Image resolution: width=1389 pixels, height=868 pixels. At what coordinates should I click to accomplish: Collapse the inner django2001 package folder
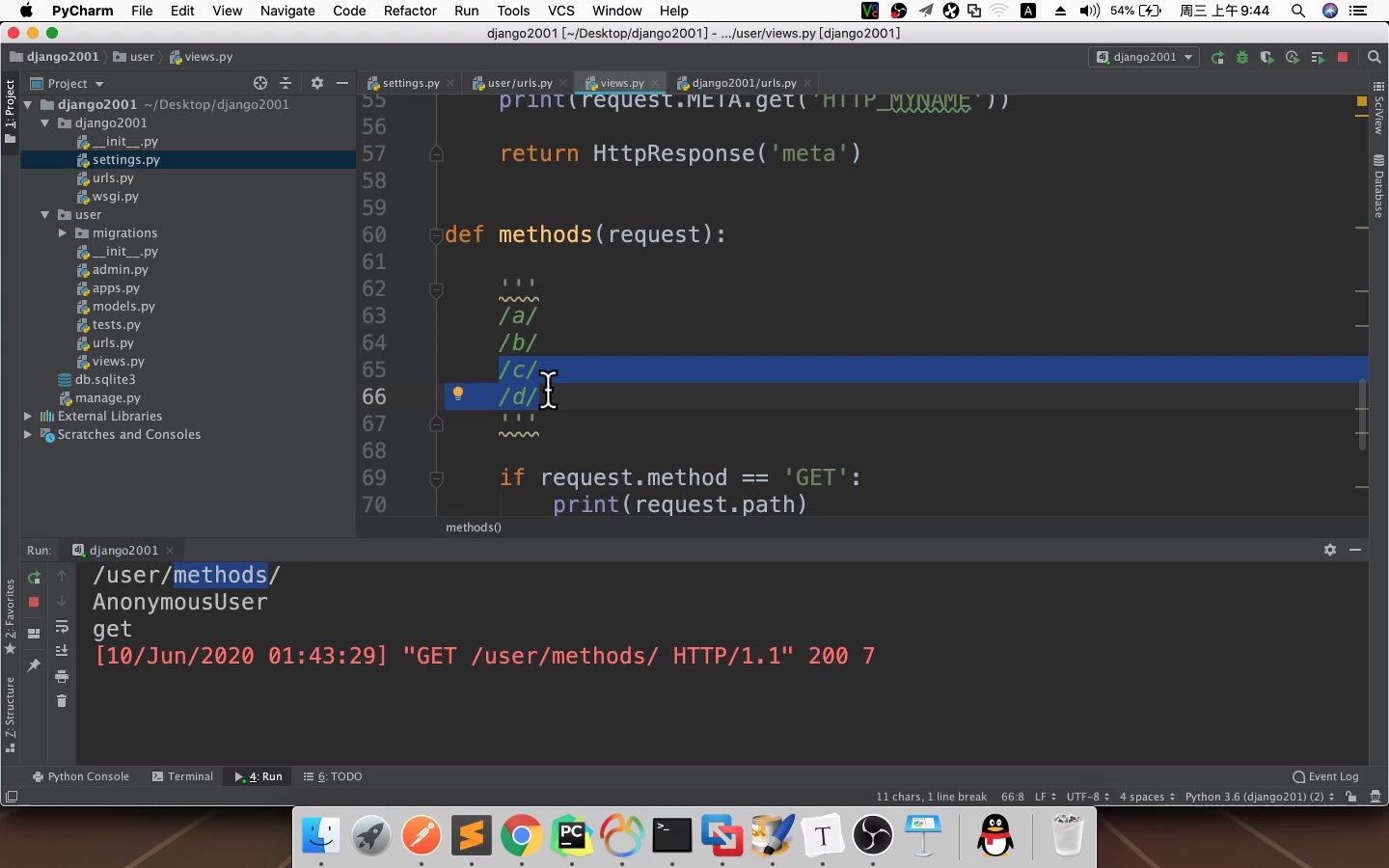[x=45, y=122]
